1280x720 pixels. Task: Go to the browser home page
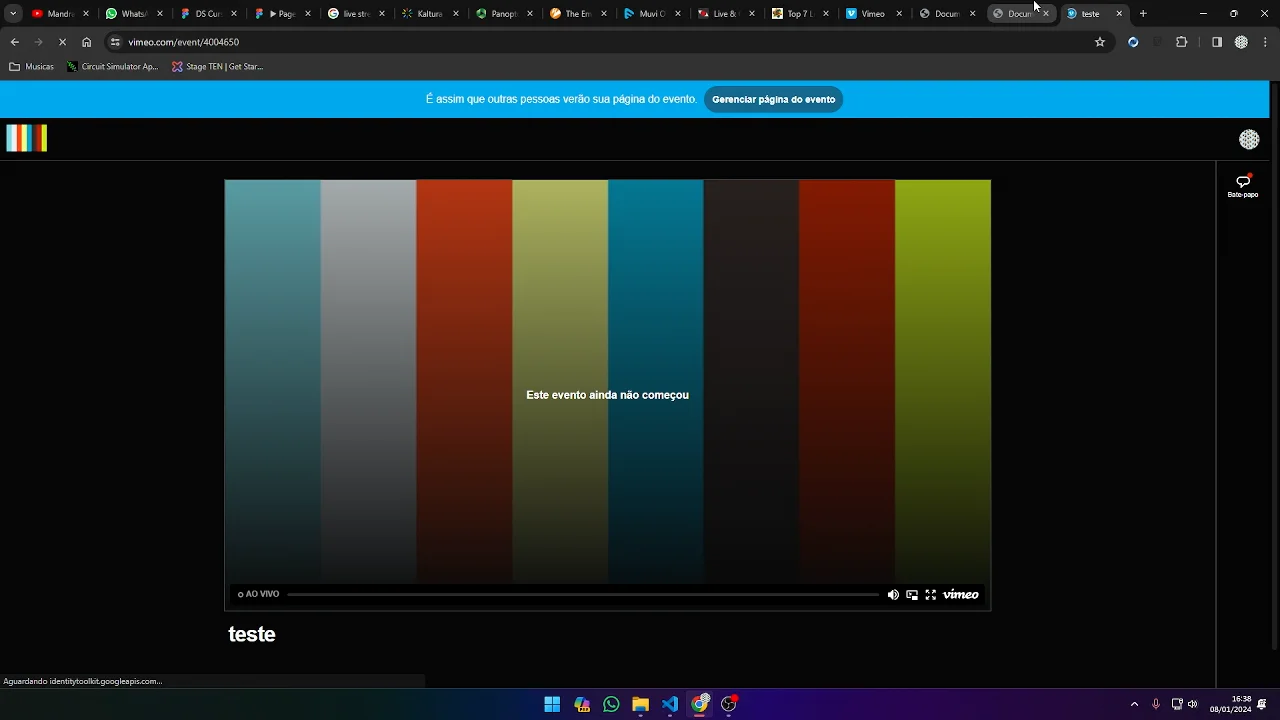click(87, 42)
